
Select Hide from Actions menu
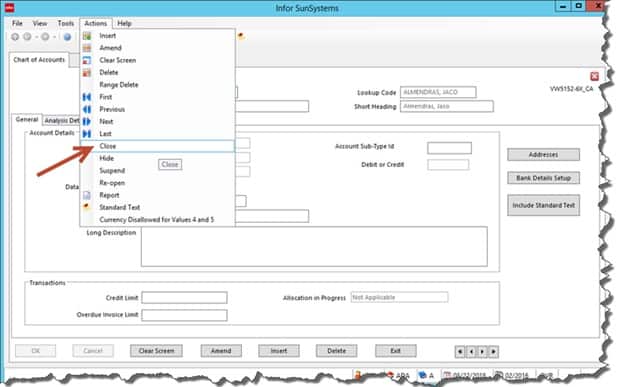pos(157,158)
